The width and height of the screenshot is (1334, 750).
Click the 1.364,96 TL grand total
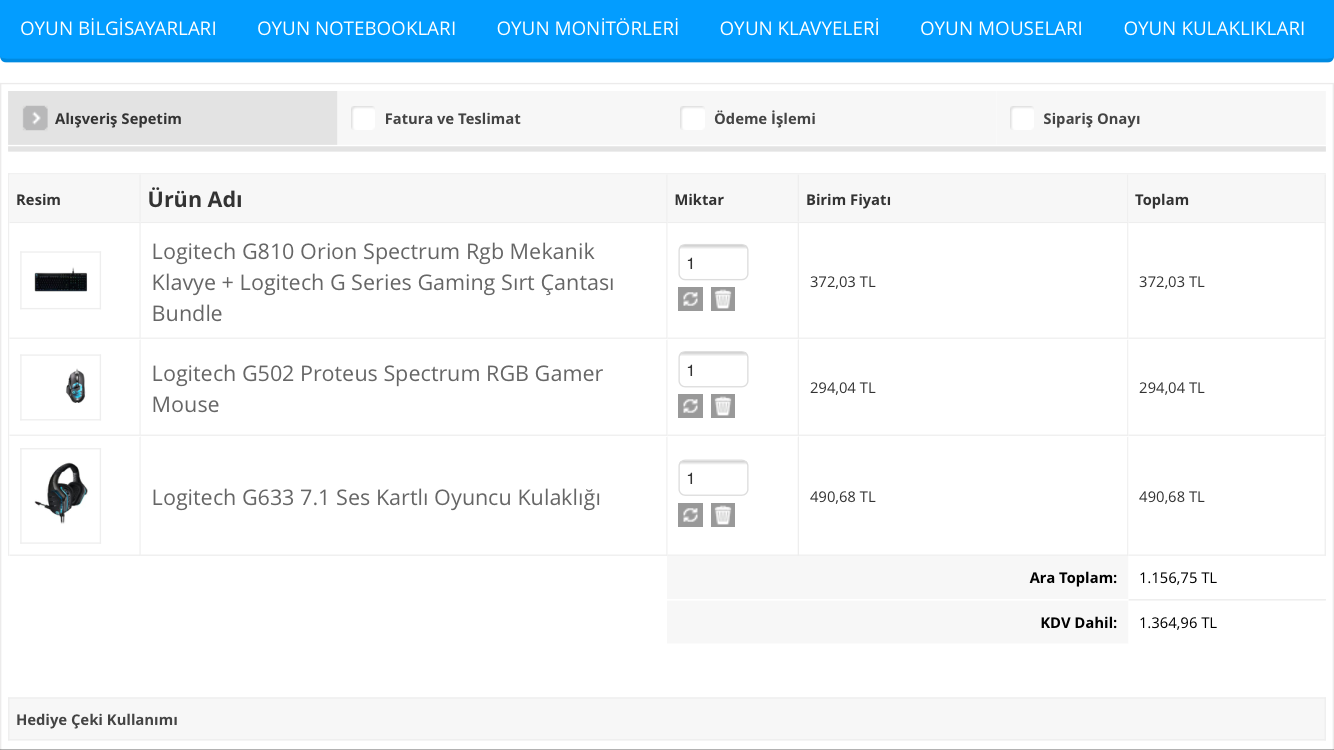click(x=1178, y=623)
